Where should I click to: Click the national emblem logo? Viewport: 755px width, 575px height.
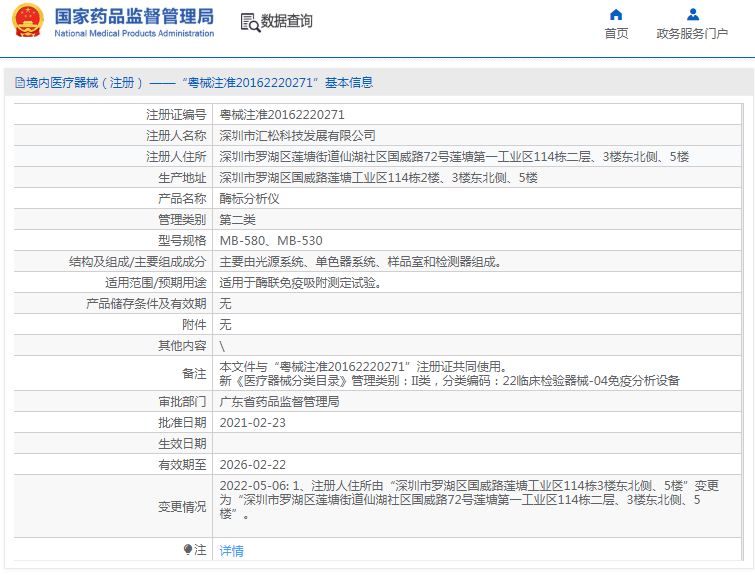coord(27,20)
